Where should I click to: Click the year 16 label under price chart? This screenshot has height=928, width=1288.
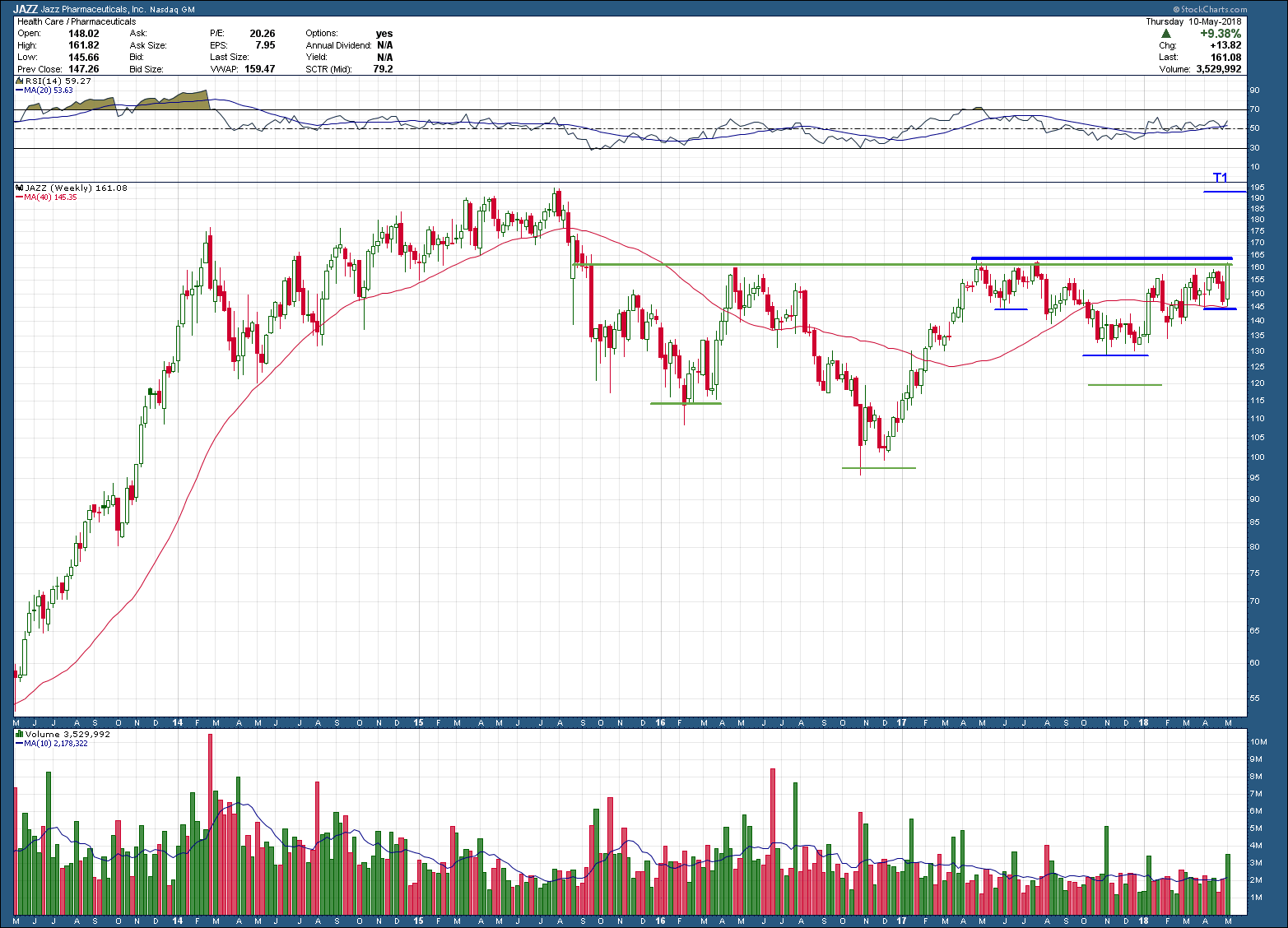pos(660,723)
